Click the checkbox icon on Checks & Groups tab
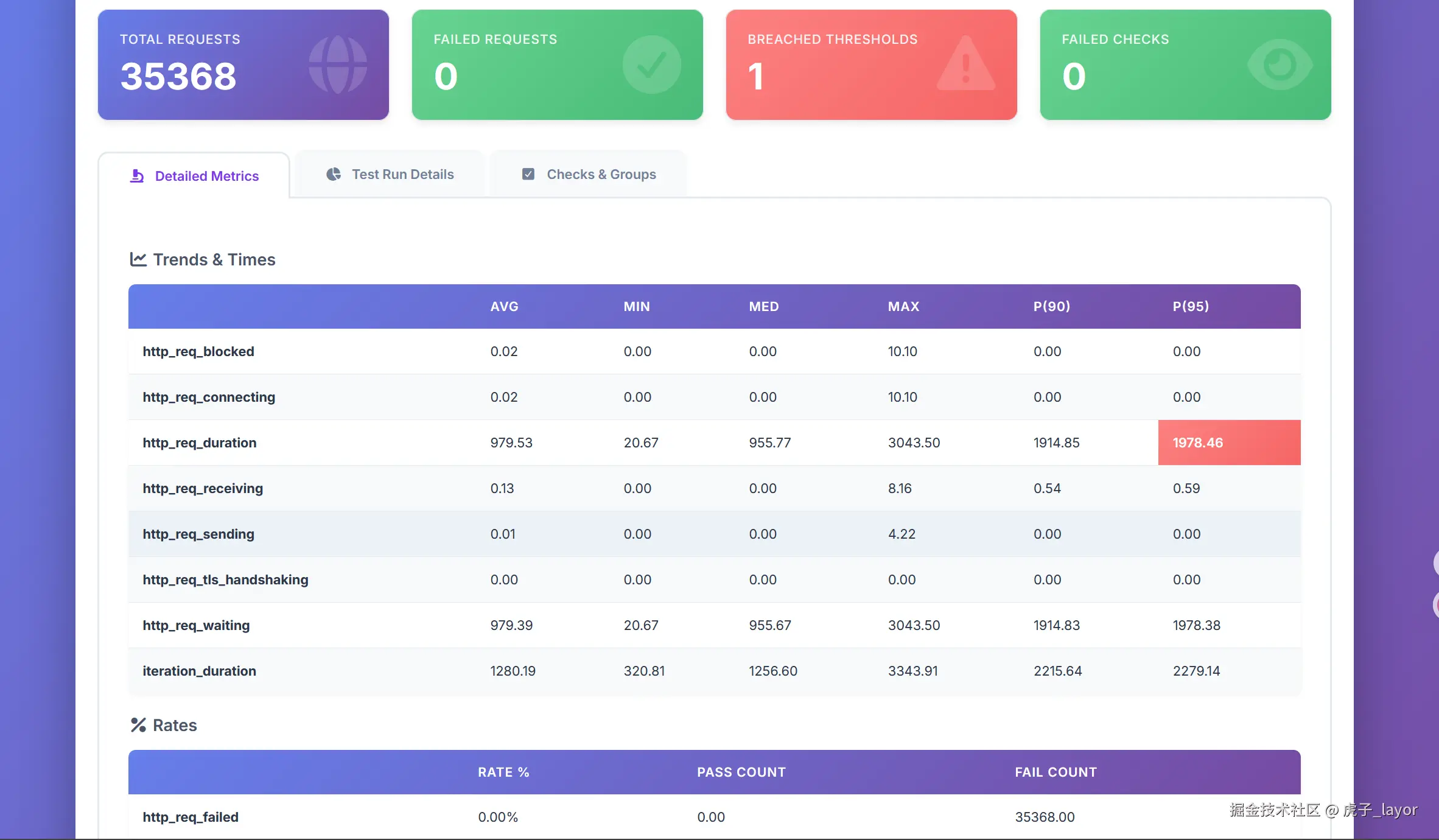Viewport: 1439px width, 840px height. coord(528,174)
